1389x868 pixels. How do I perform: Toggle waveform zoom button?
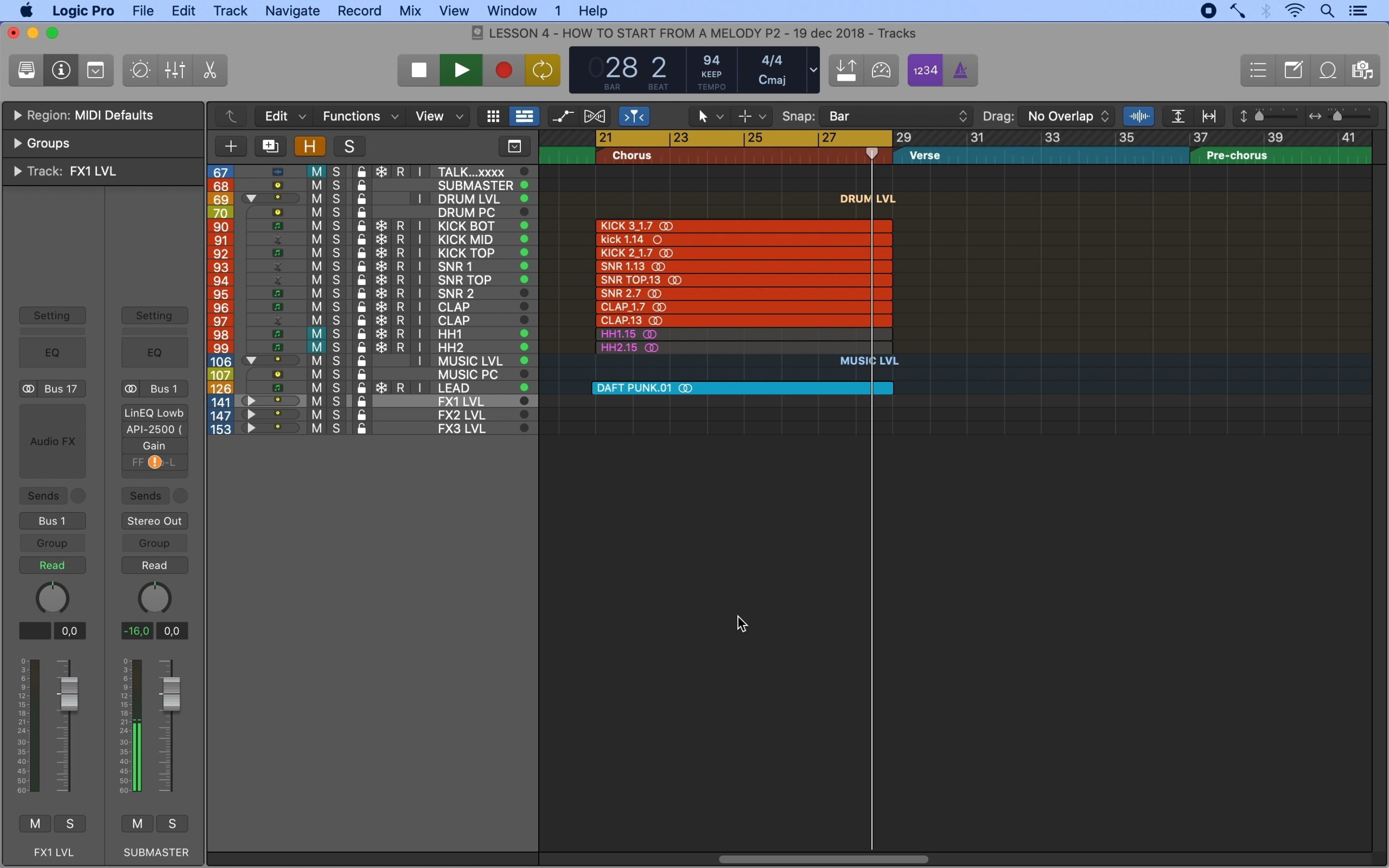coord(1139,117)
